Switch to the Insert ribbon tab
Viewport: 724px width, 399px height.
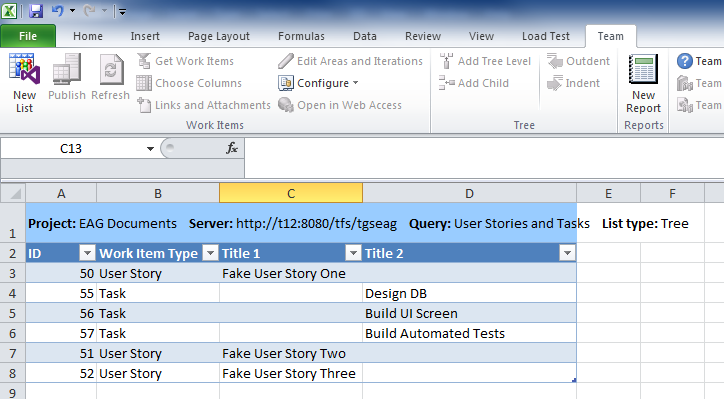[x=145, y=36]
